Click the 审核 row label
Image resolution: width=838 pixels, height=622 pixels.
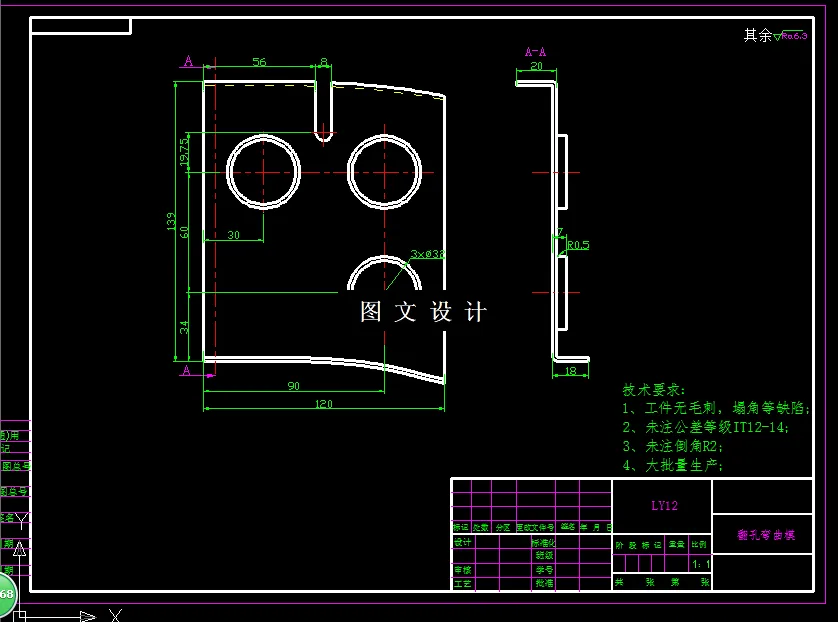[463, 570]
